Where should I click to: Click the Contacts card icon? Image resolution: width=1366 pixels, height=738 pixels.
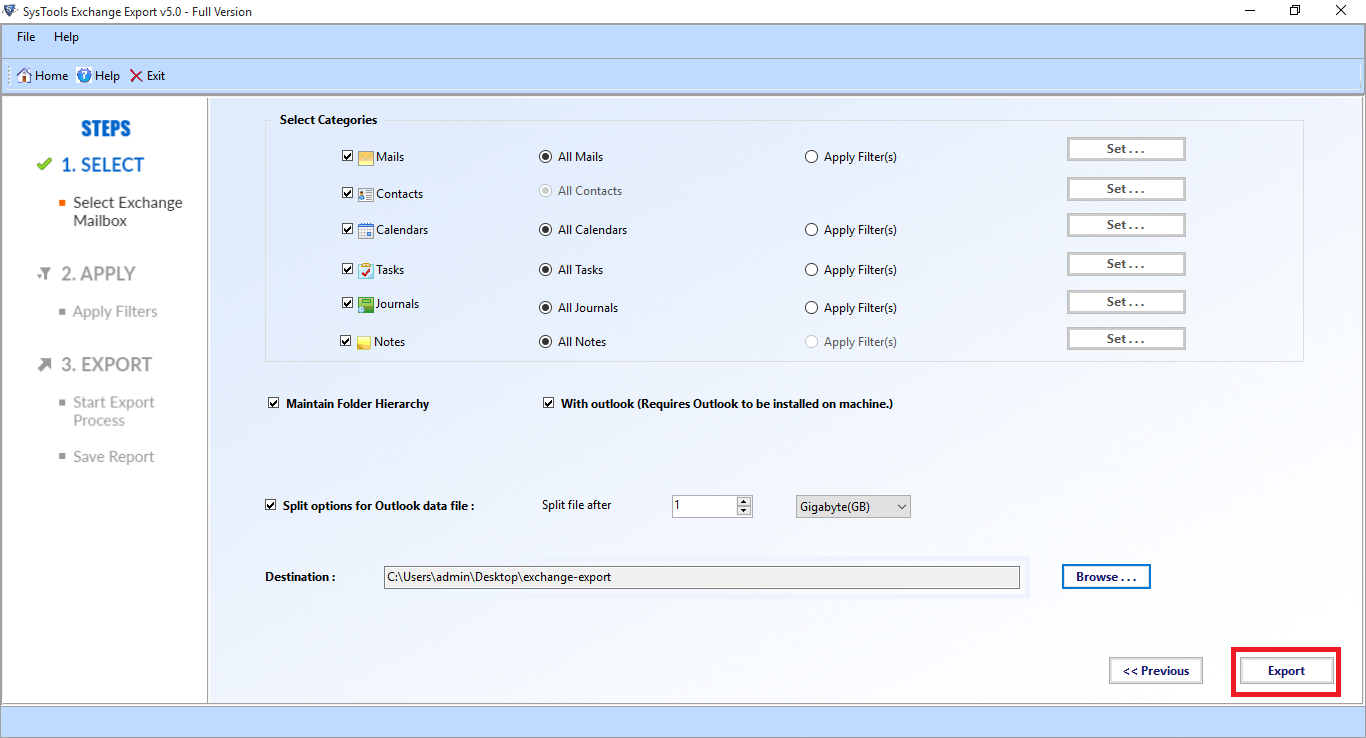click(366, 194)
